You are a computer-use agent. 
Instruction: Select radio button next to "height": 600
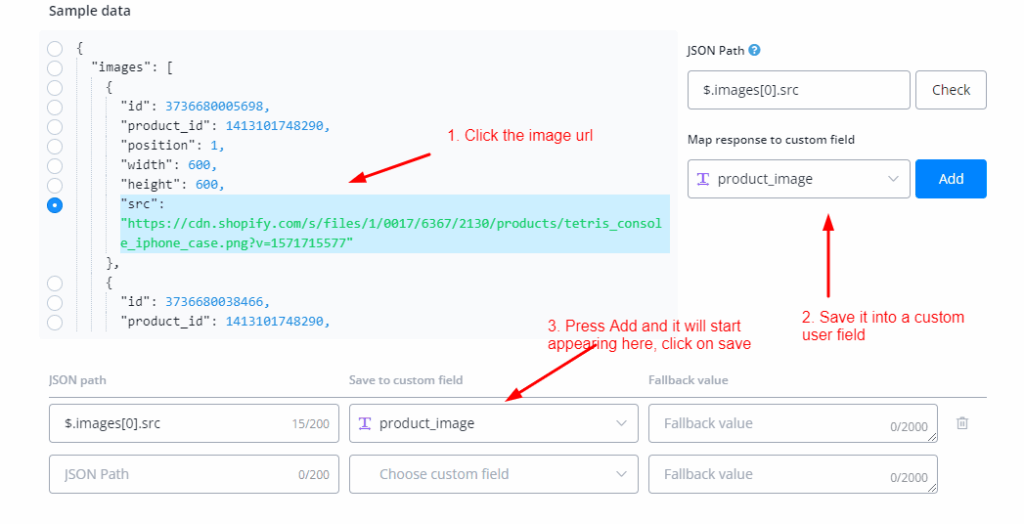point(54,185)
